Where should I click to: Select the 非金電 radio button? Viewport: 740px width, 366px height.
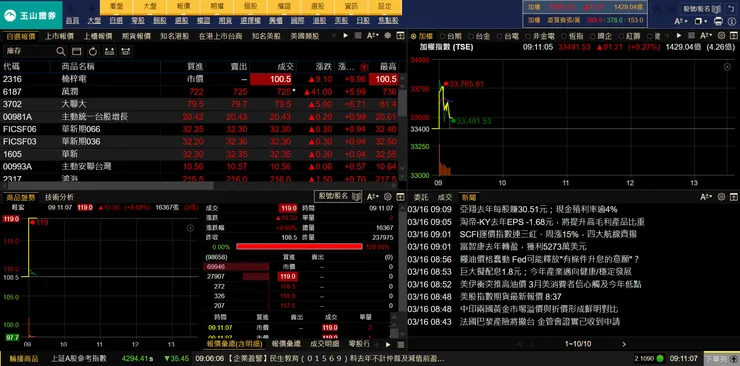point(527,36)
